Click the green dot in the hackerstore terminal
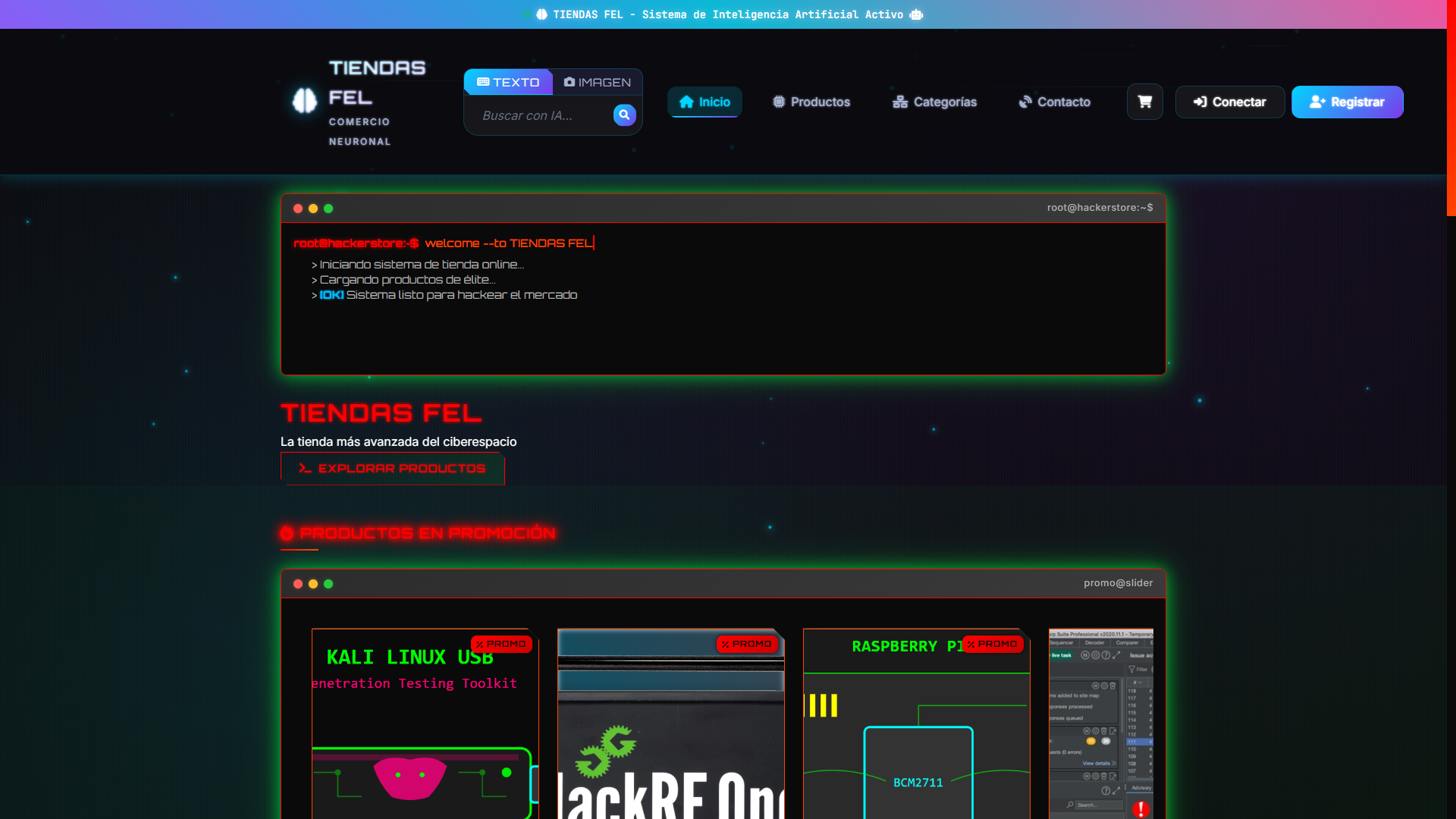Screen dimensions: 1456x819 tap(328, 209)
